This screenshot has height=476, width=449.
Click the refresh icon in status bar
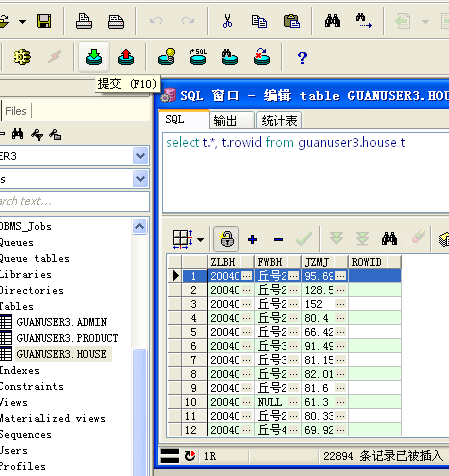(190, 456)
